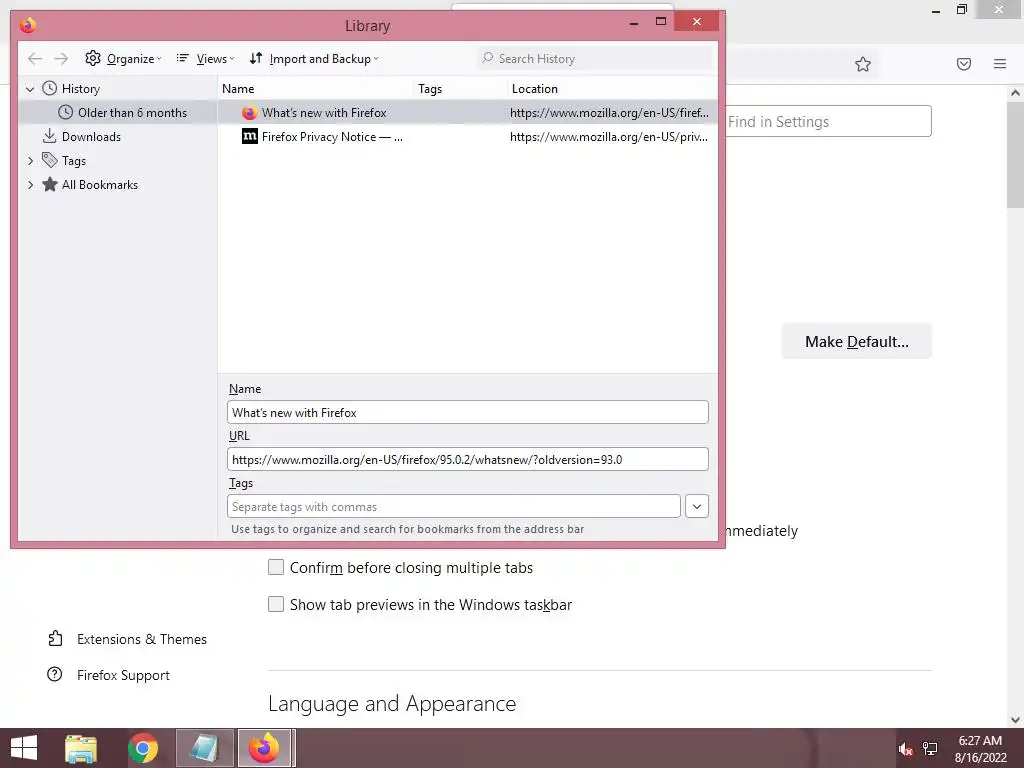
Task: Go forward using Library forward arrow
Action: click(61, 59)
